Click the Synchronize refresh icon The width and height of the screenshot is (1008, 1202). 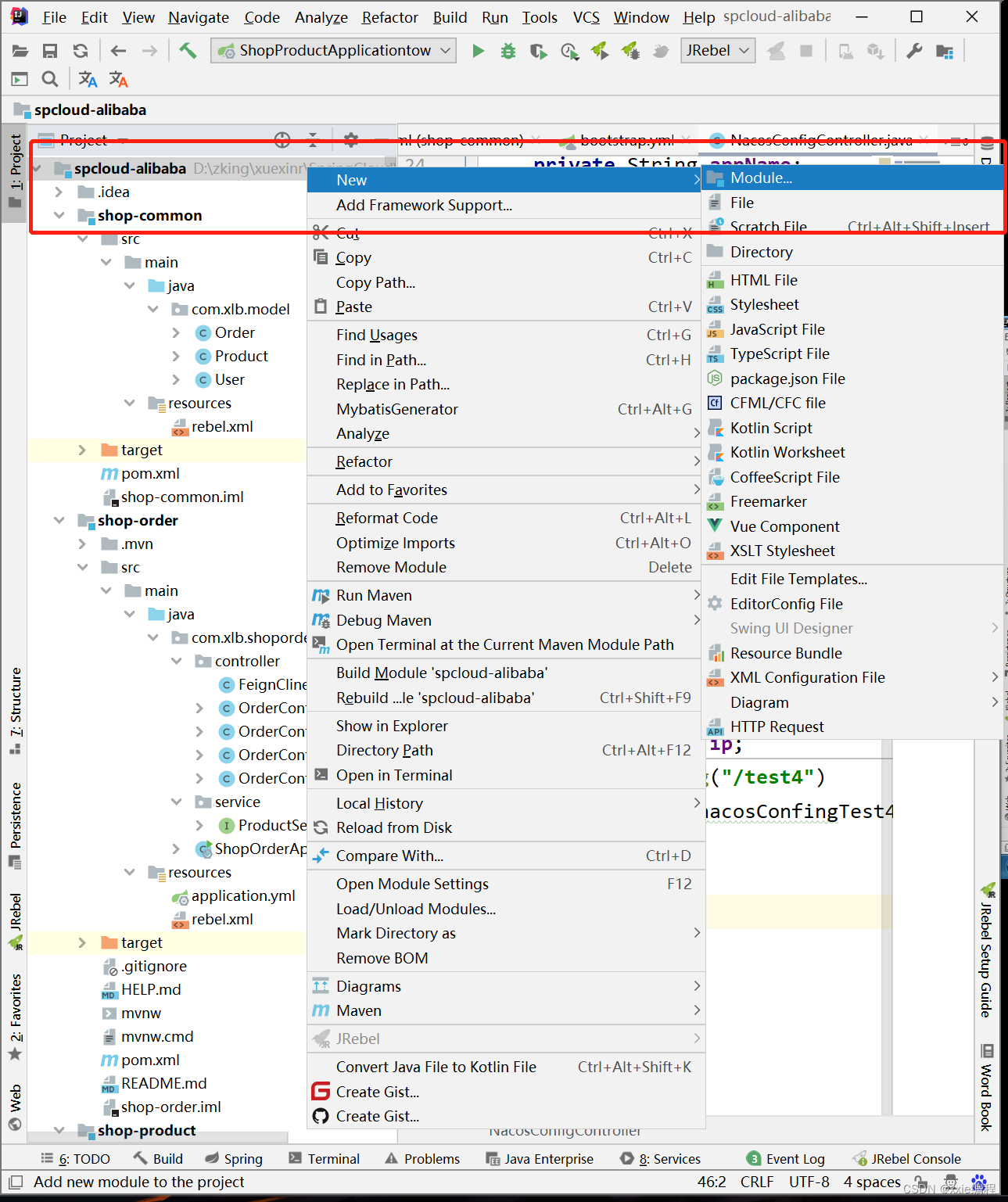pyautogui.click(x=81, y=51)
